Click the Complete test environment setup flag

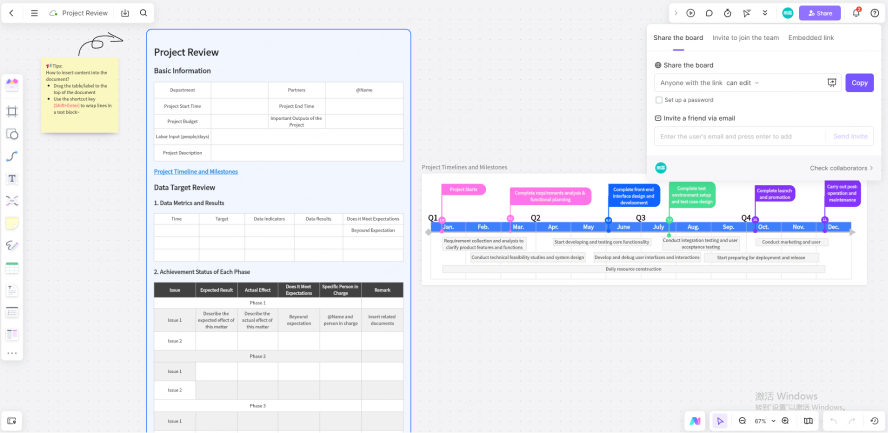click(x=692, y=195)
